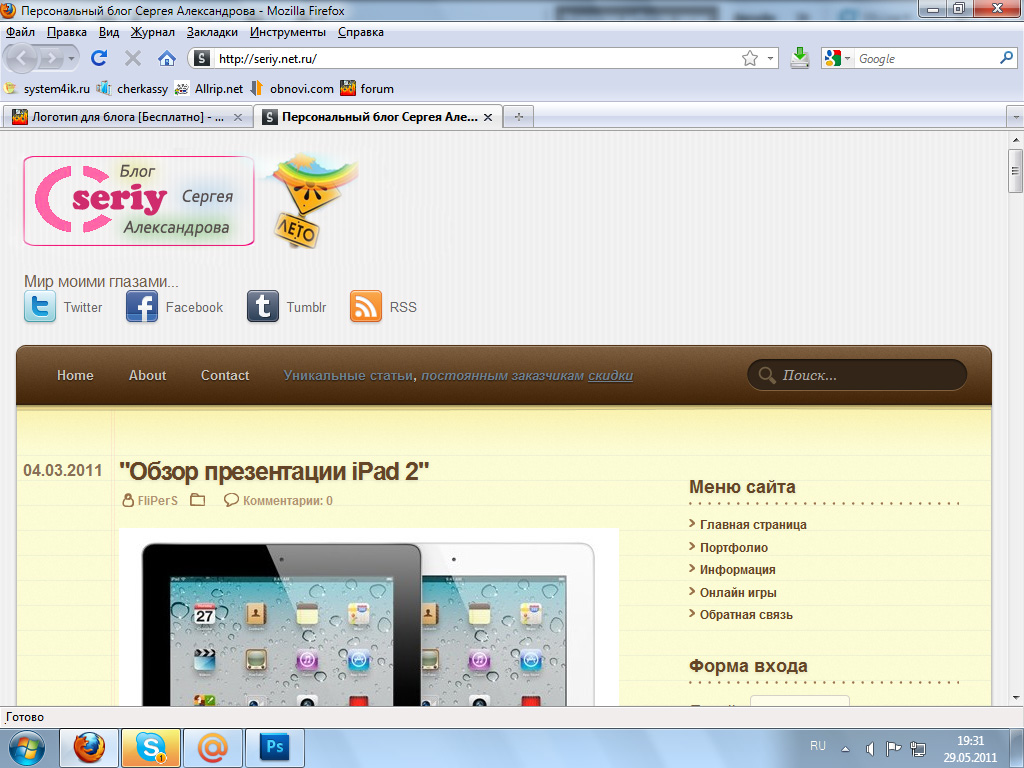Click the orange RSS feed icon

pos(366,307)
